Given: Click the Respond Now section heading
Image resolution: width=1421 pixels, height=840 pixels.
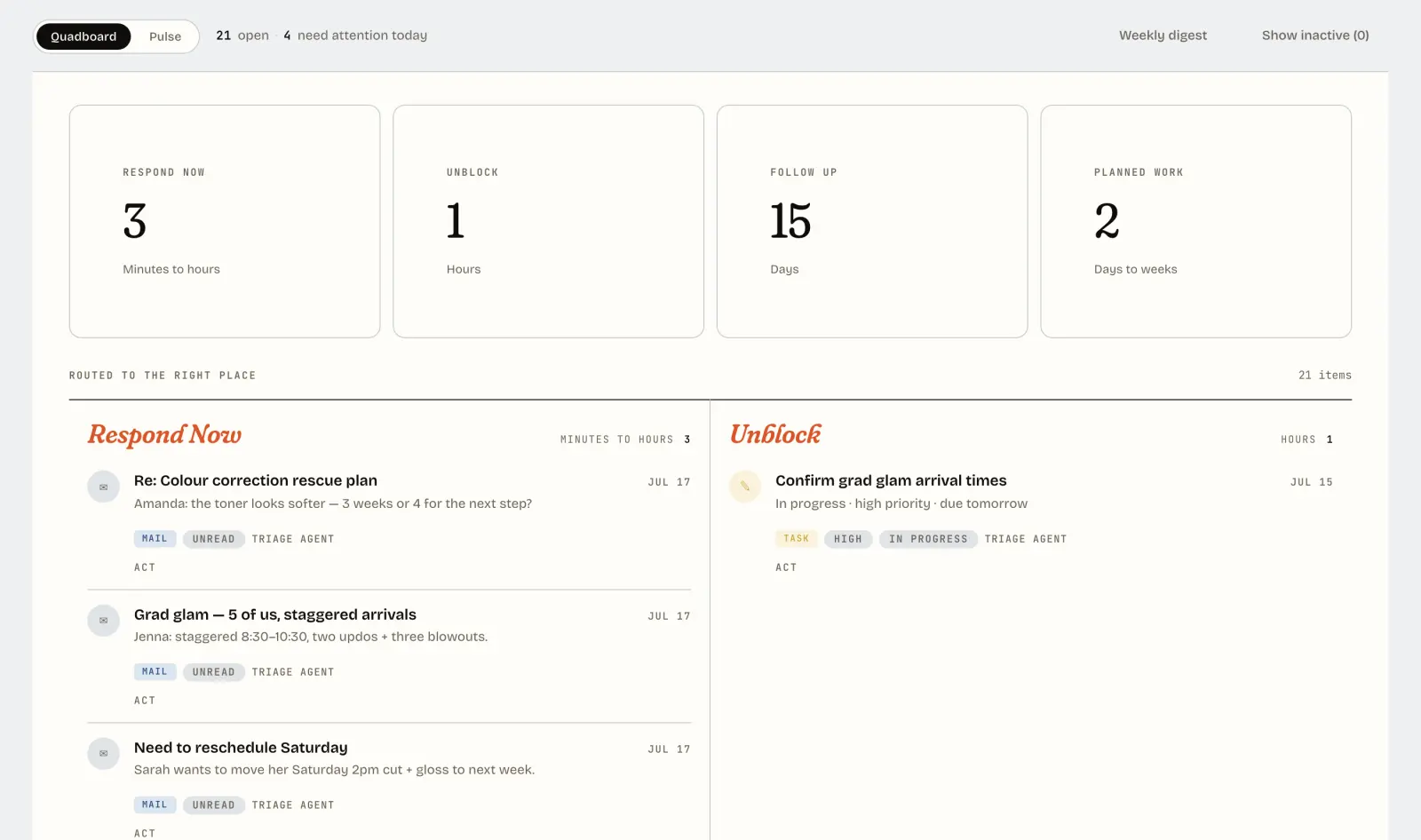Looking at the screenshot, I should [164, 434].
